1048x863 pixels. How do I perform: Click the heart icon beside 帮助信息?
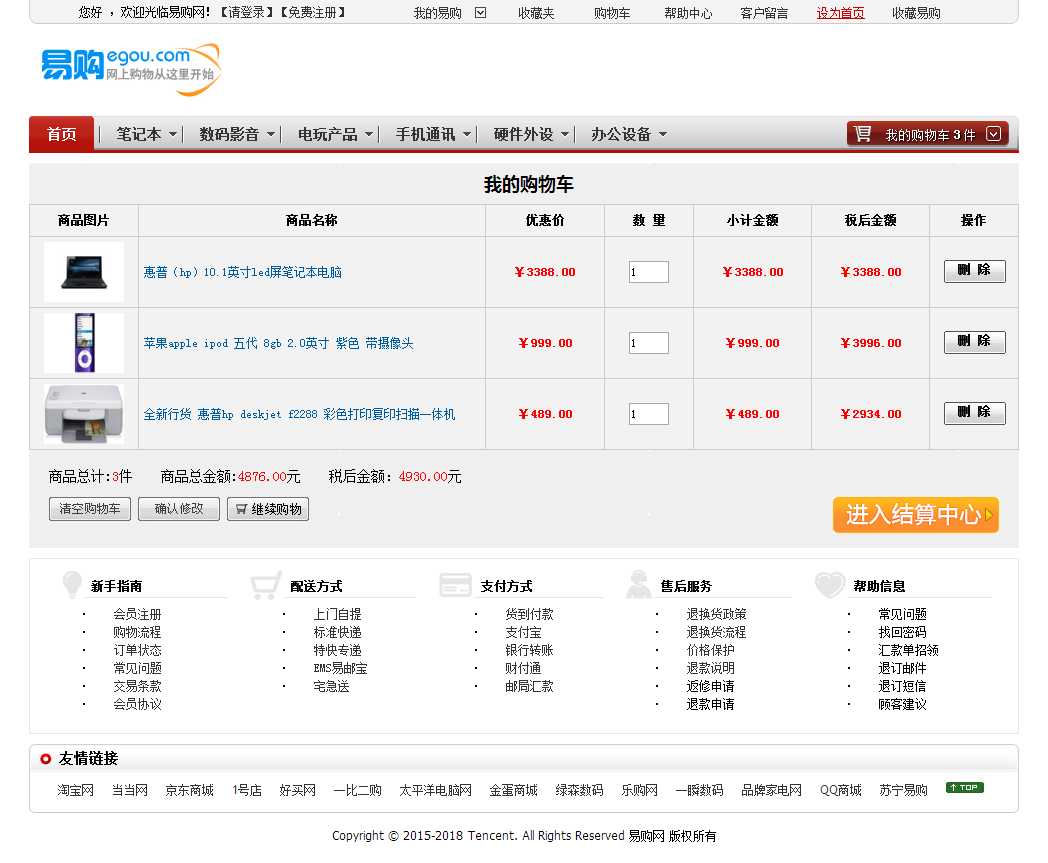pyautogui.click(x=829, y=585)
